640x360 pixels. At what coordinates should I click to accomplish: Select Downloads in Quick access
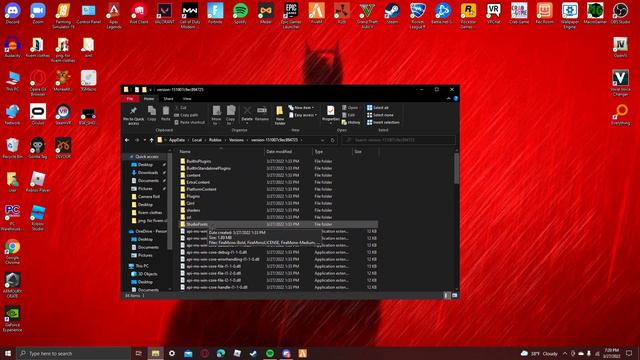[148, 173]
